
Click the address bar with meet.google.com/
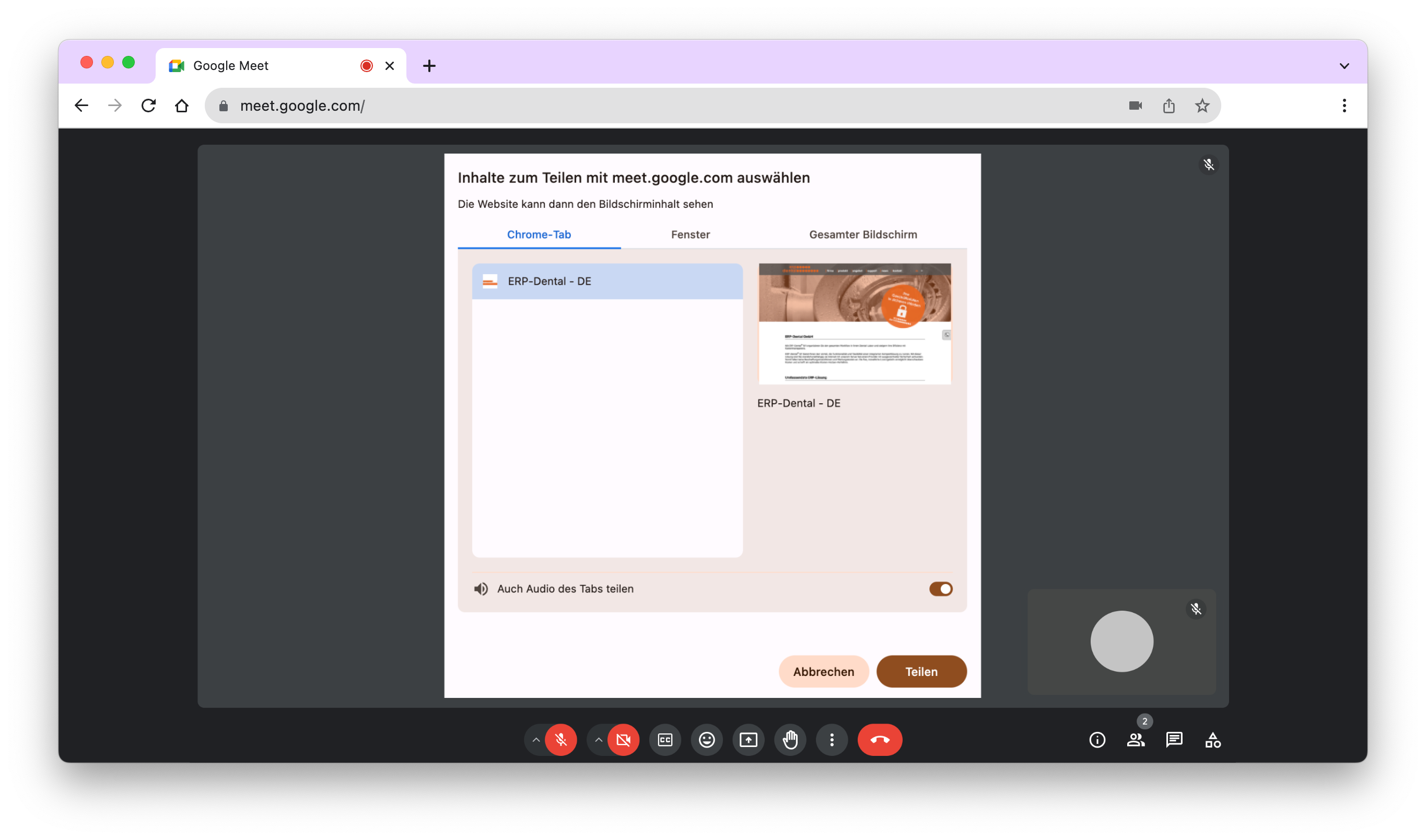[712, 106]
